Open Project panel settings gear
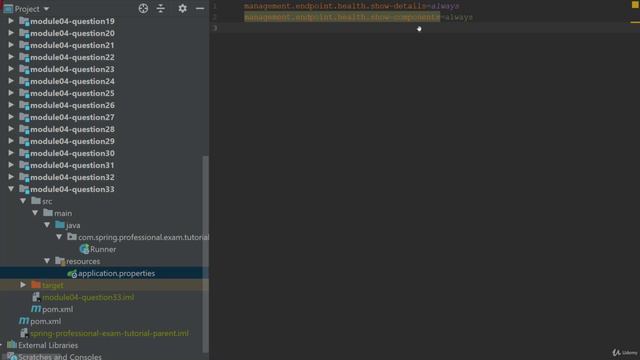Screen dimensions: 640x360 coord(182,9)
